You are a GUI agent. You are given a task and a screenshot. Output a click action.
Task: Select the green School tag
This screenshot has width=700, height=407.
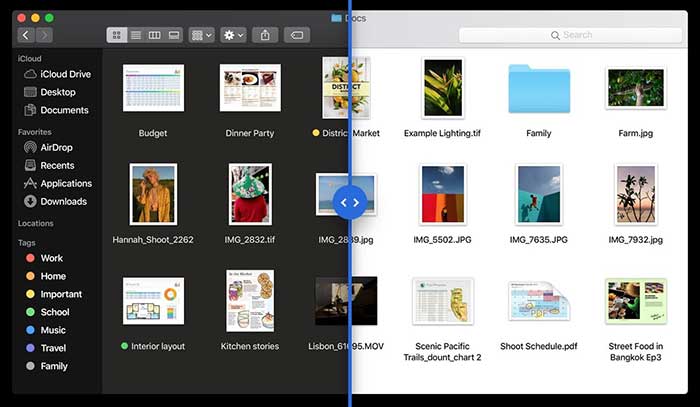coord(48,312)
